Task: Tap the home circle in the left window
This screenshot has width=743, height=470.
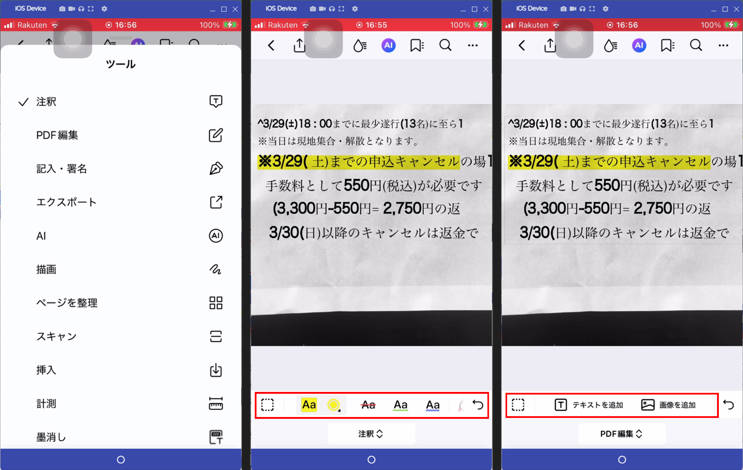Action: click(121, 460)
